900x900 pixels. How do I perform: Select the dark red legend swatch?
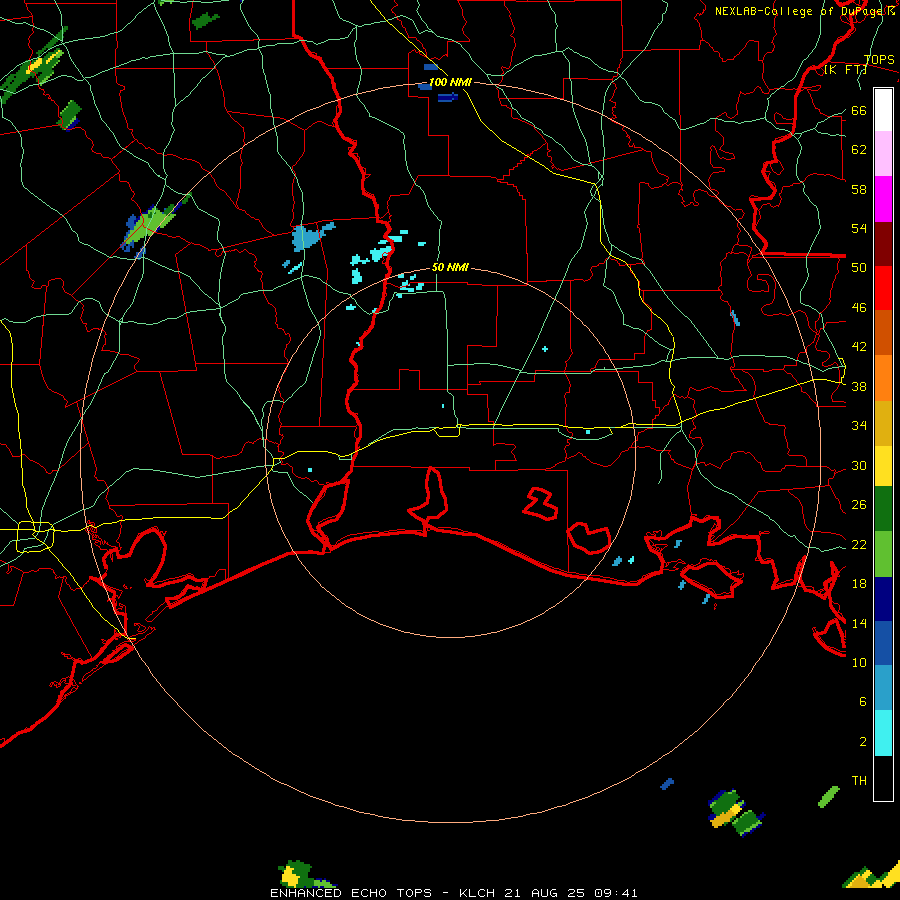click(883, 244)
